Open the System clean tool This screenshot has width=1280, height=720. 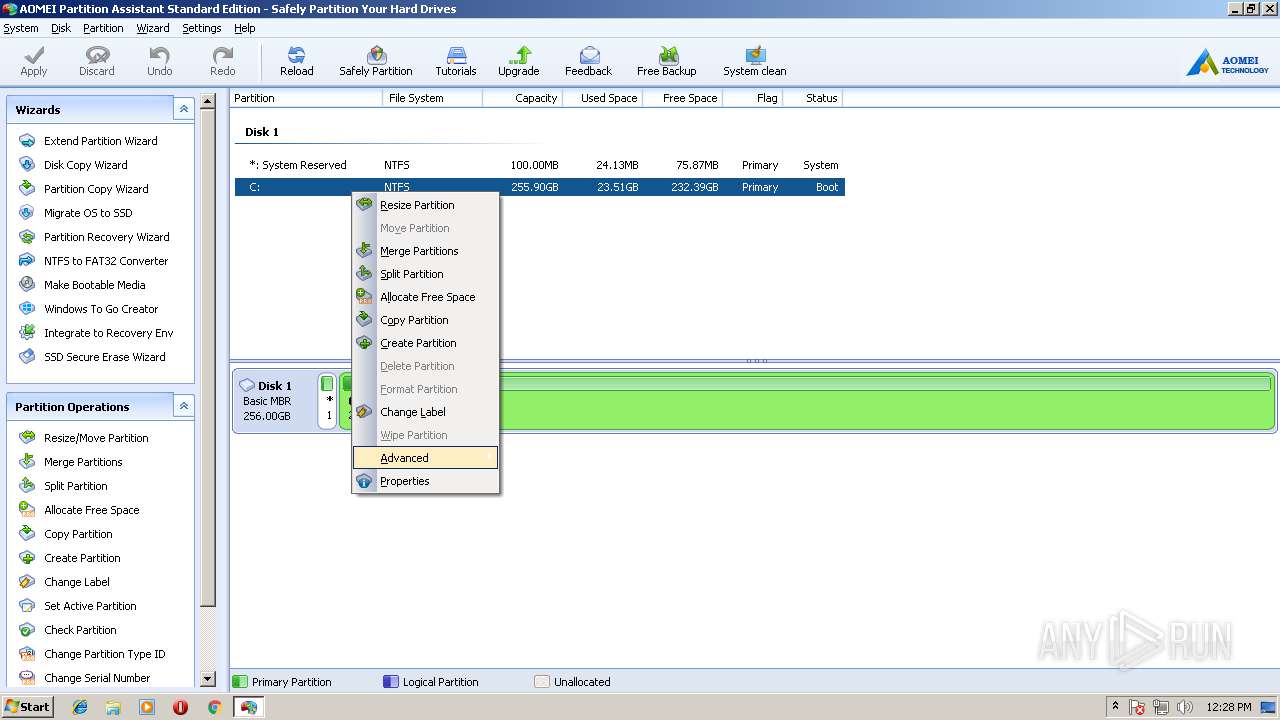[755, 61]
